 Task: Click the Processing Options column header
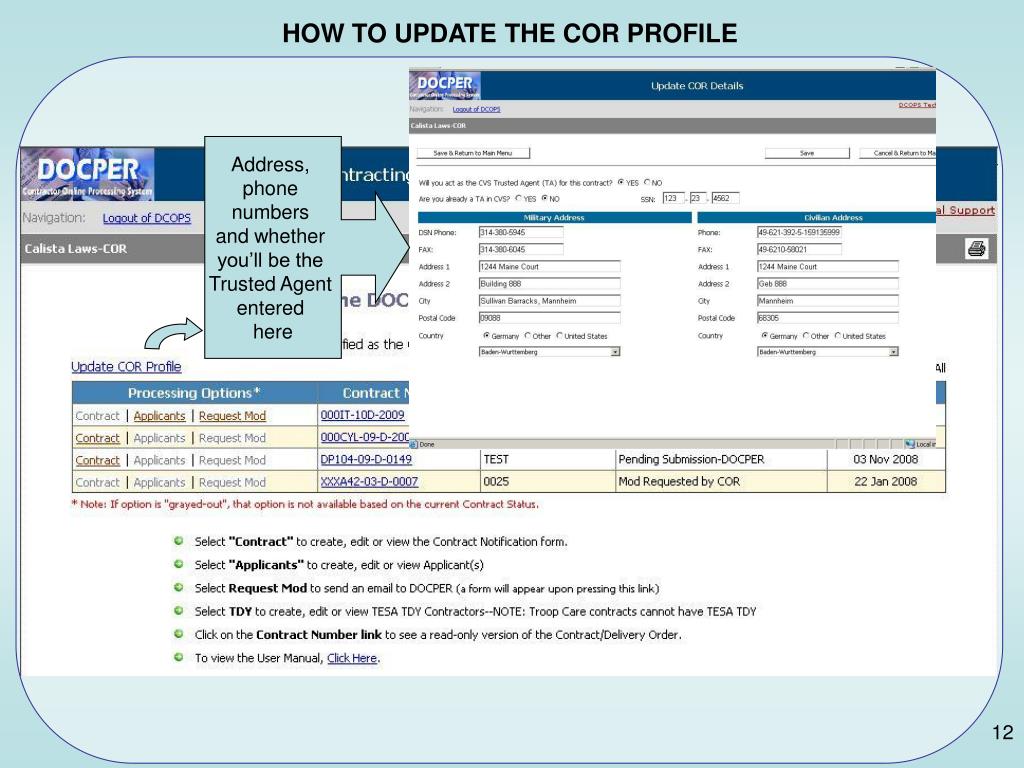(x=195, y=393)
